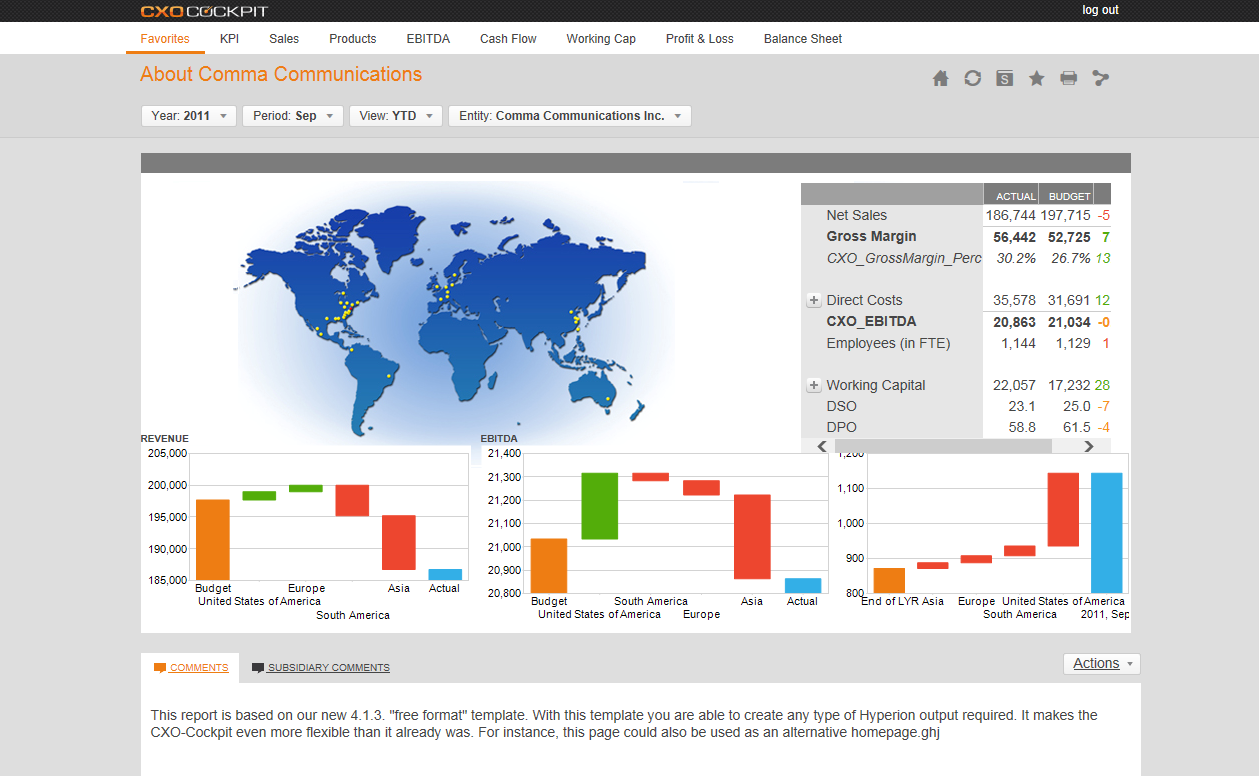
Task: Click the DPO row label
Action: [x=842, y=427]
